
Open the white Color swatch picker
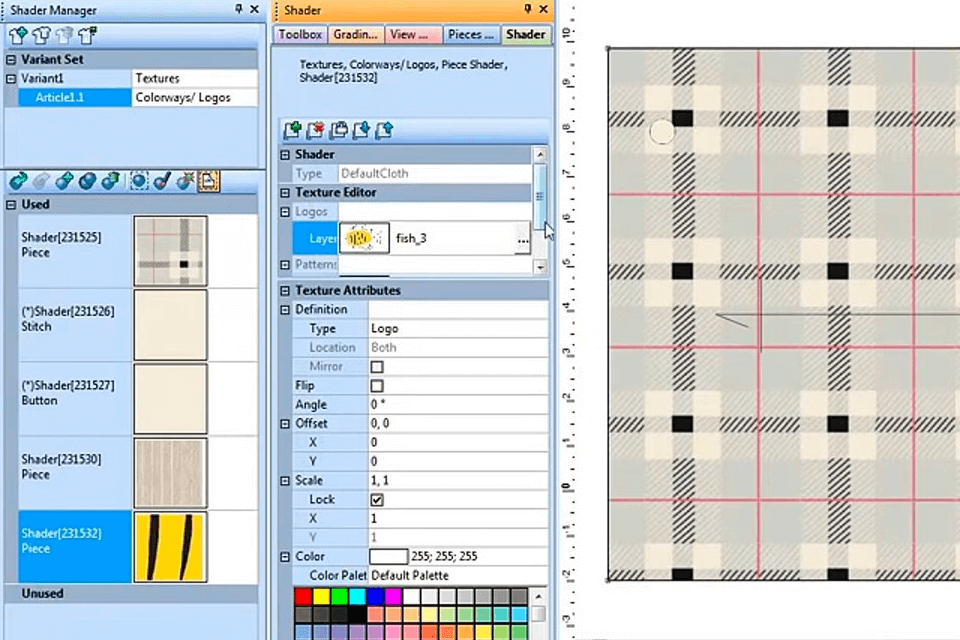[x=389, y=557]
